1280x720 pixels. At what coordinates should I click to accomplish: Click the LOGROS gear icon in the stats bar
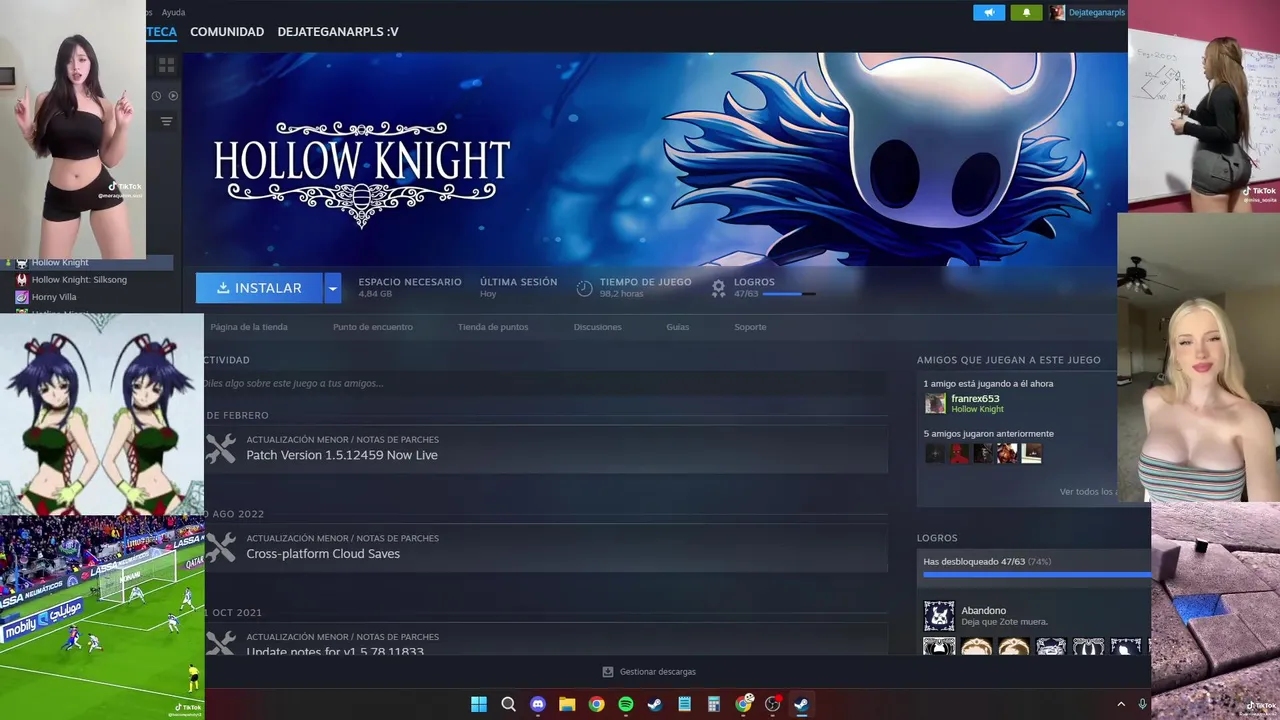[718, 288]
